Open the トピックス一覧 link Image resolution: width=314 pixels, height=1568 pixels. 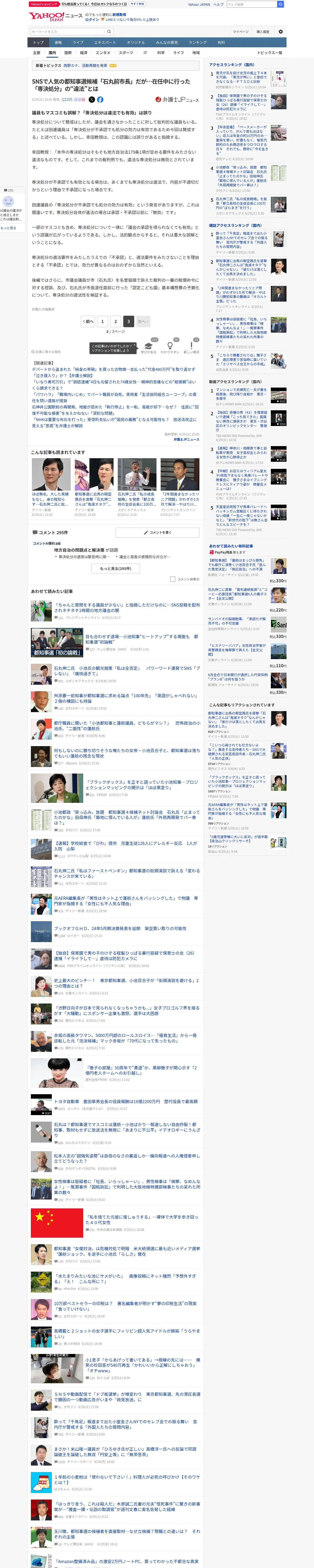pyautogui.click(x=270, y=53)
